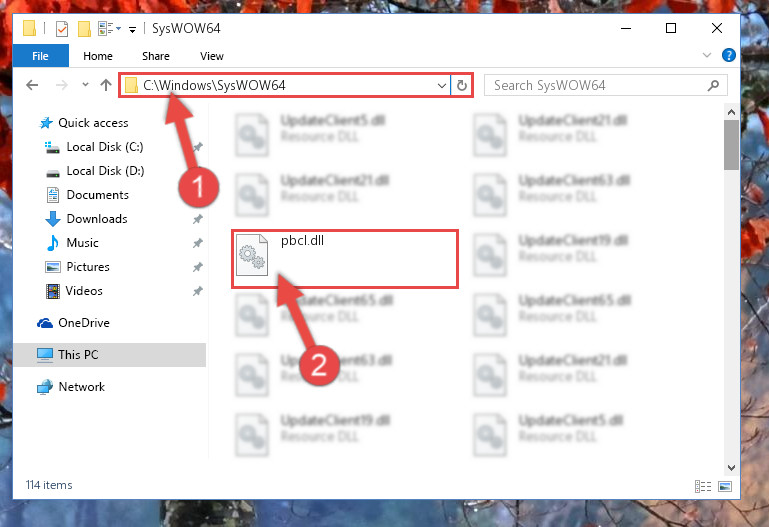Expand the address bar history dropdown
The image size is (769, 527).
[x=441, y=86]
